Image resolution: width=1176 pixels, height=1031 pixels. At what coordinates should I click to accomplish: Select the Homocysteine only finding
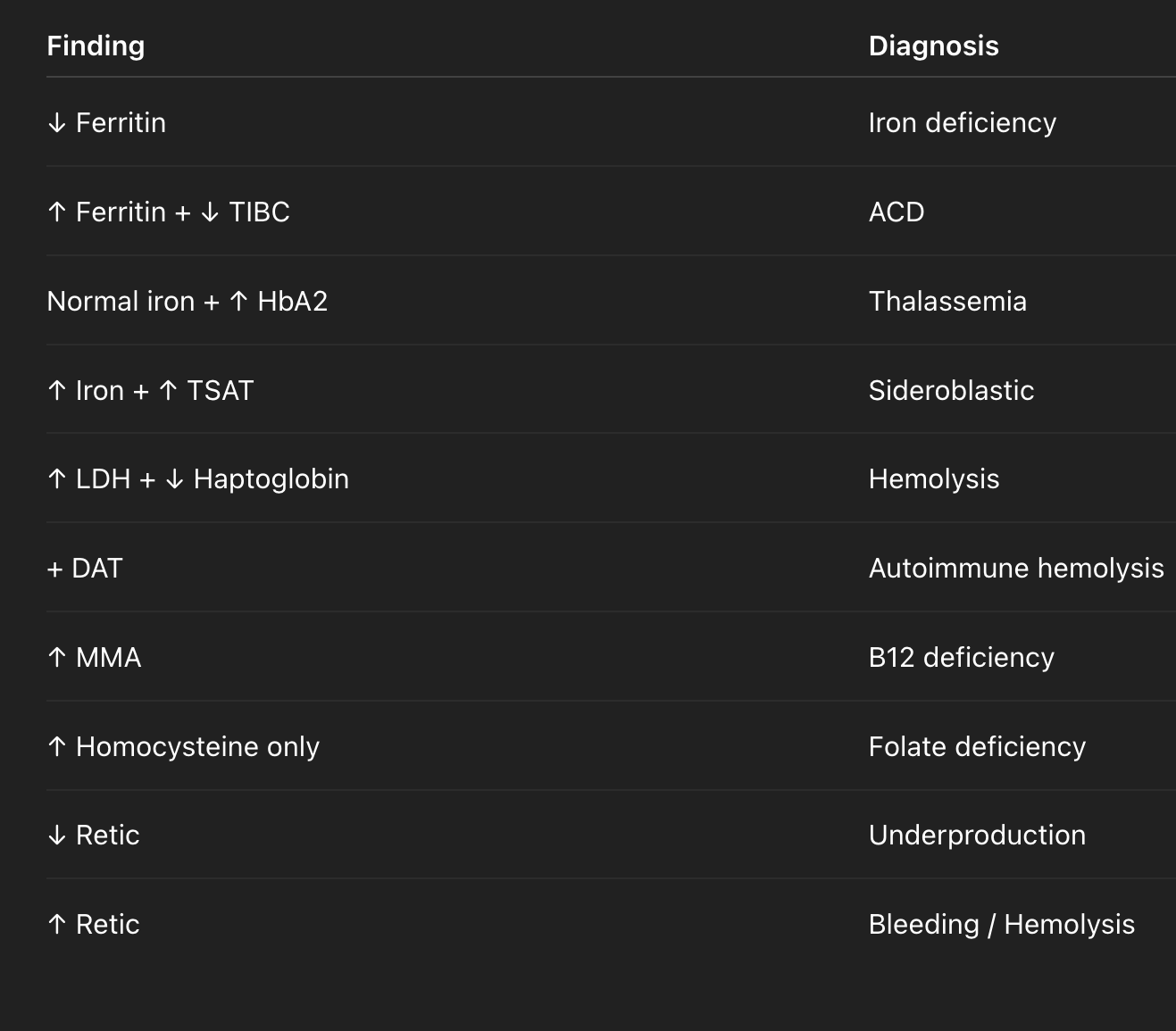click(183, 747)
